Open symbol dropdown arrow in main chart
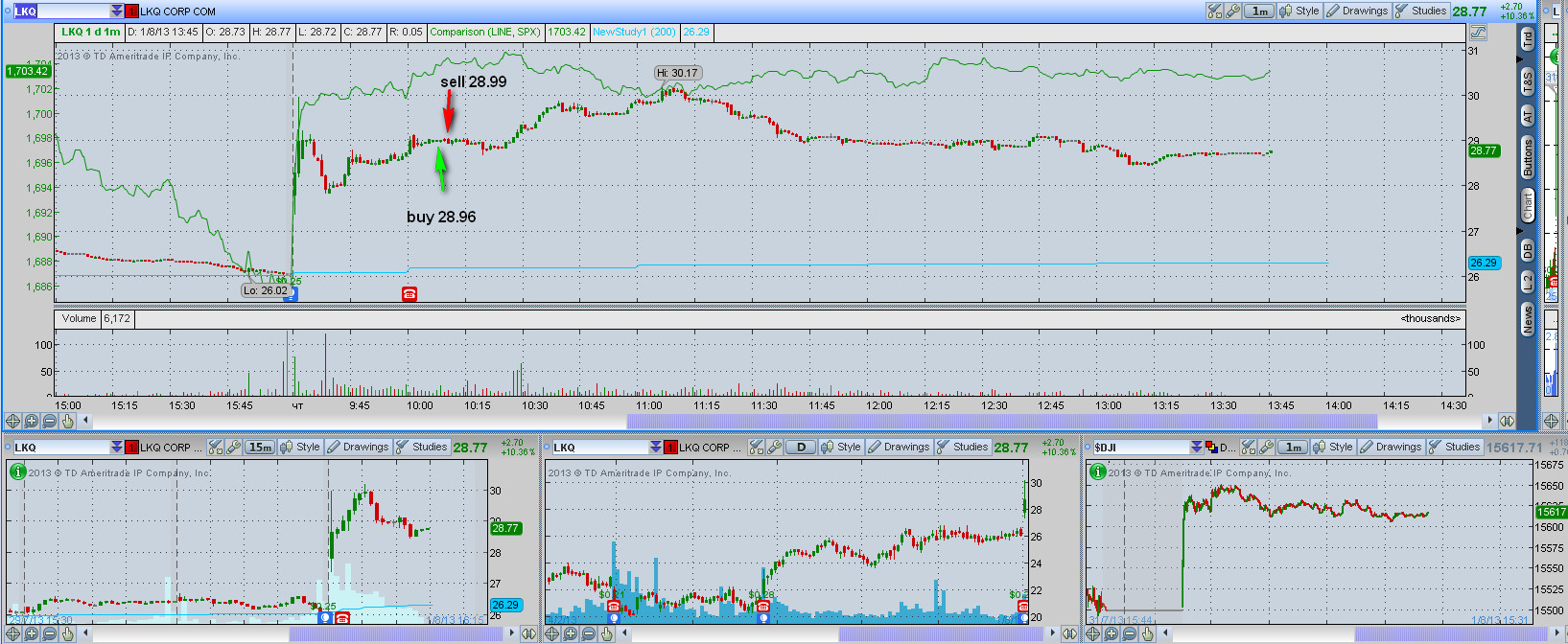This screenshot has height=644, width=1568. click(x=117, y=11)
